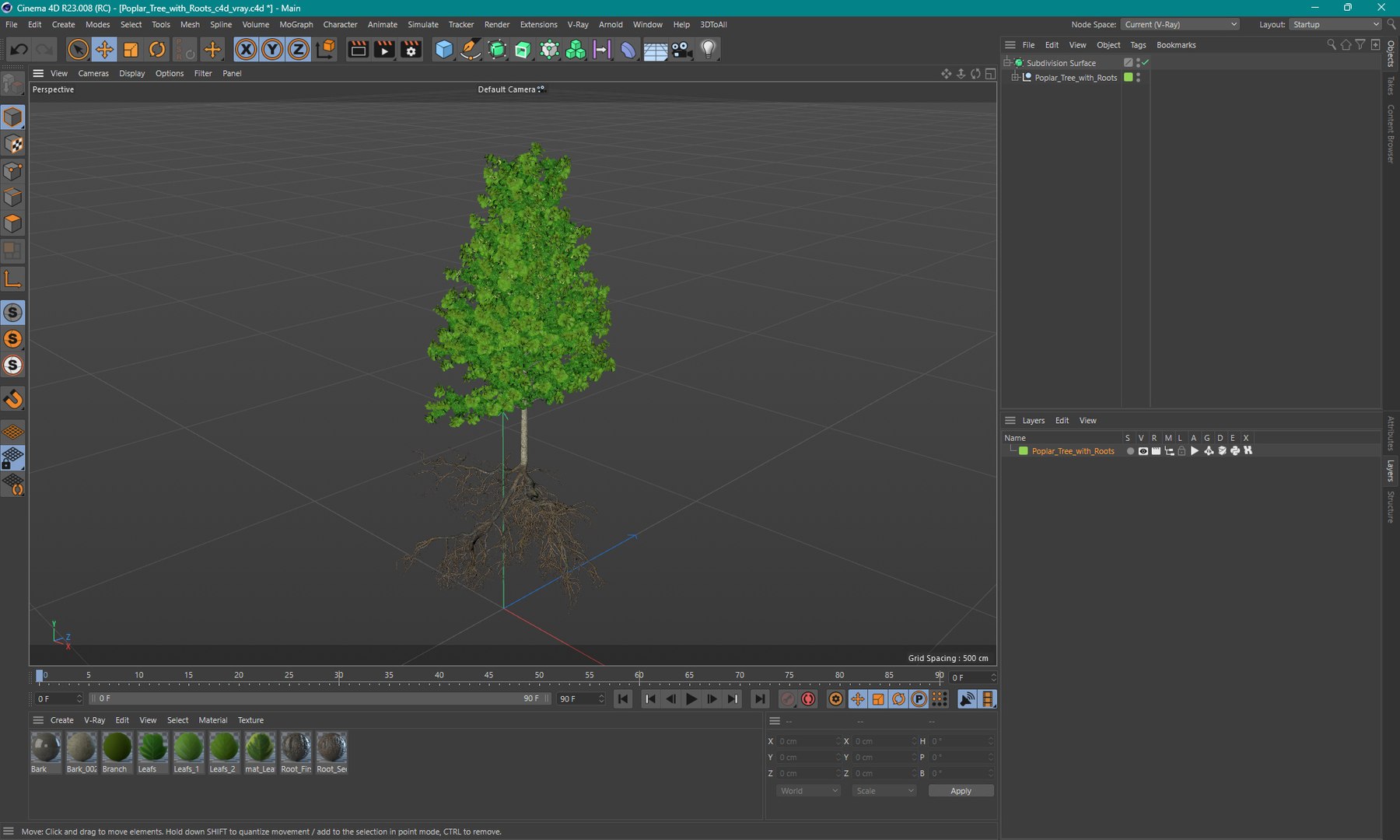Click Record Active Objects button
Image resolution: width=1400 pixels, height=840 pixels.
[x=788, y=699]
